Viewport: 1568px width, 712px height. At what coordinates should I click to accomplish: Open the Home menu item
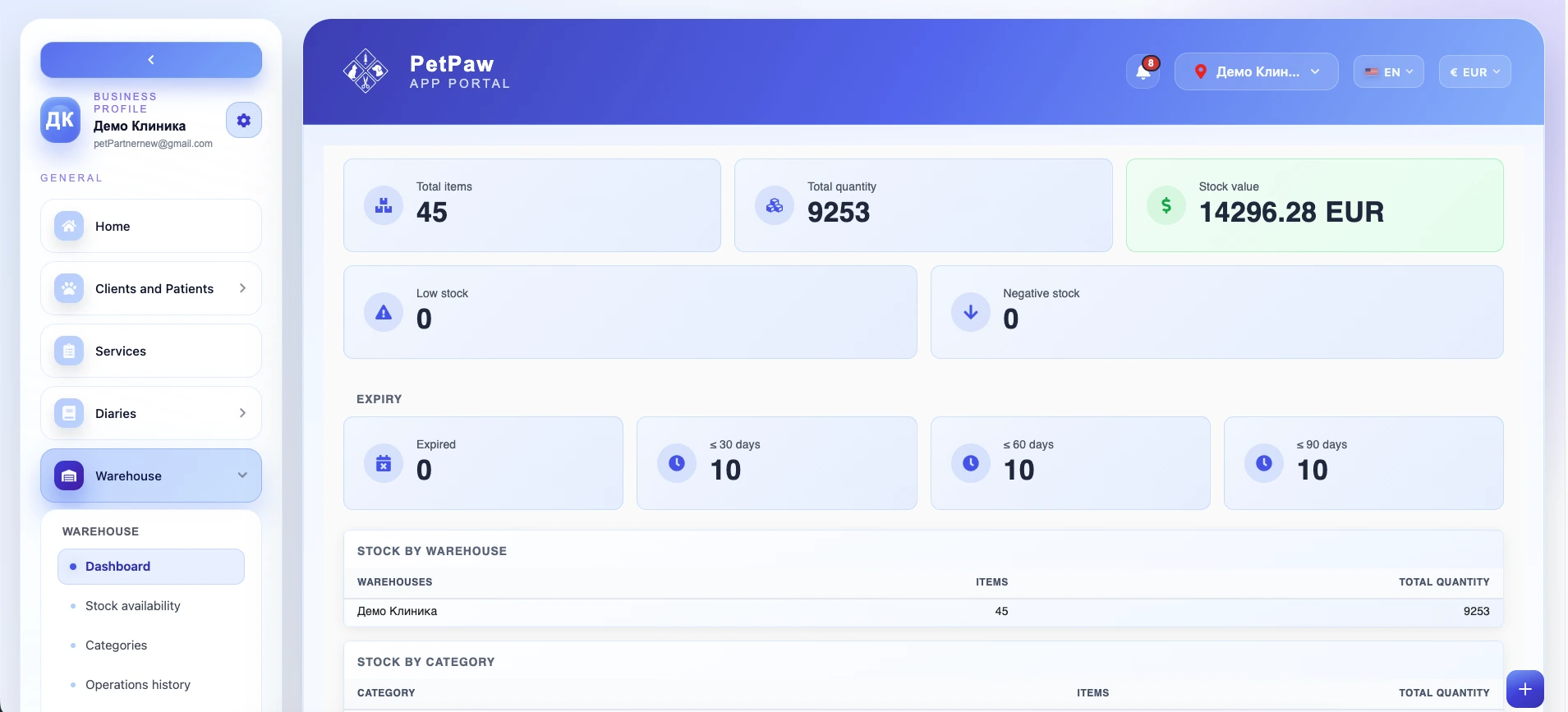[151, 226]
